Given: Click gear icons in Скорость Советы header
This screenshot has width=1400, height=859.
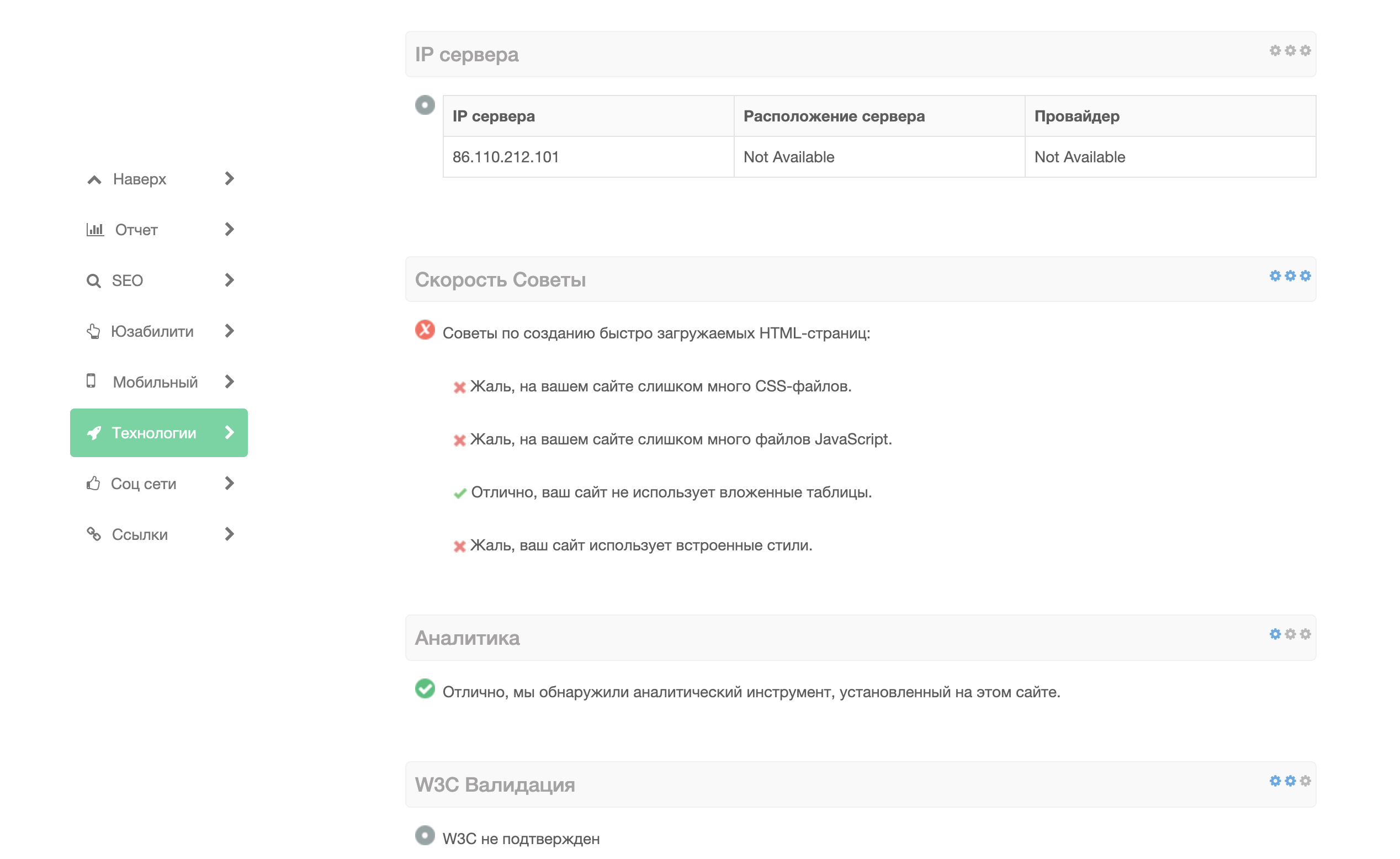Looking at the screenshot, I should 1290,275.
